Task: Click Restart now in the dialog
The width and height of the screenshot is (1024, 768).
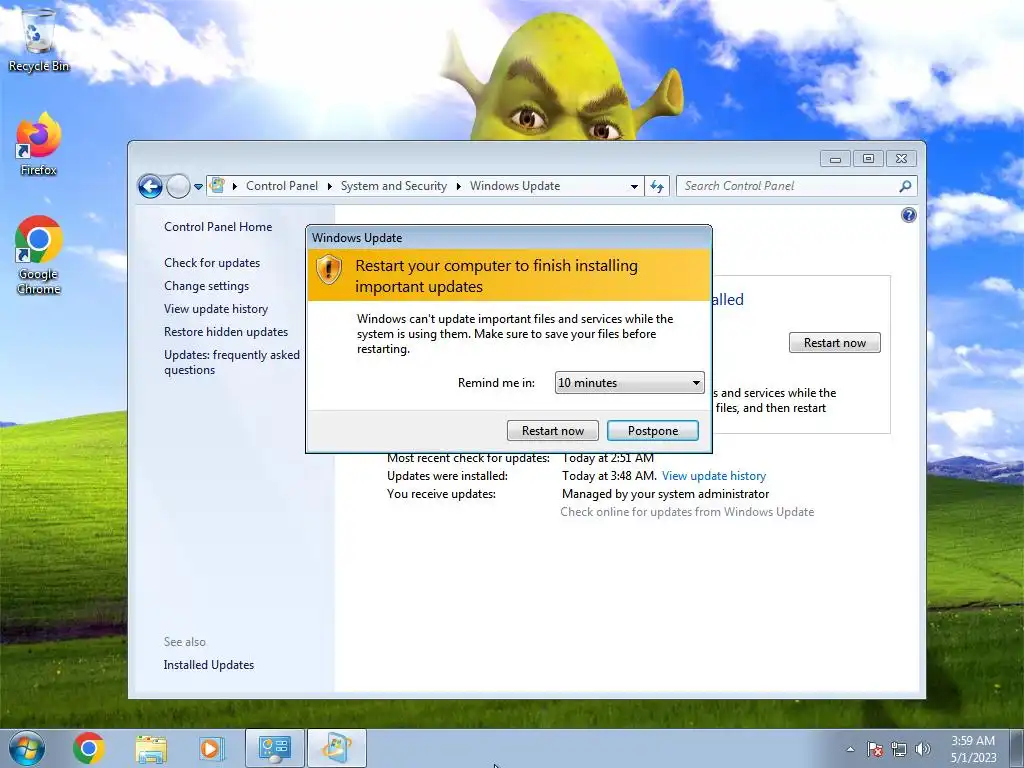Action: [552, 431]
